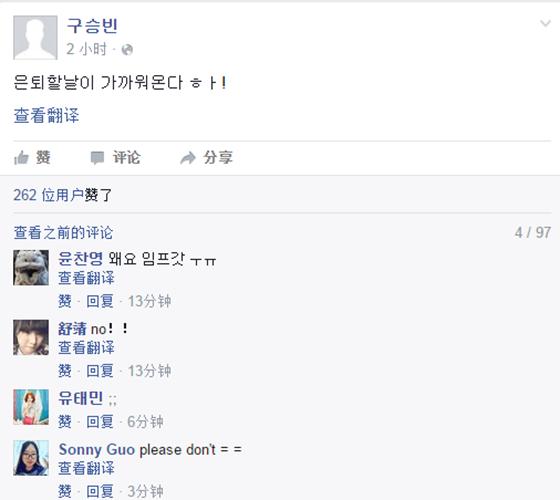The height and width of the screenshot is (500, 560).
Task: Open Sonny Guo commenter avatar
Action: pos(31,458)
